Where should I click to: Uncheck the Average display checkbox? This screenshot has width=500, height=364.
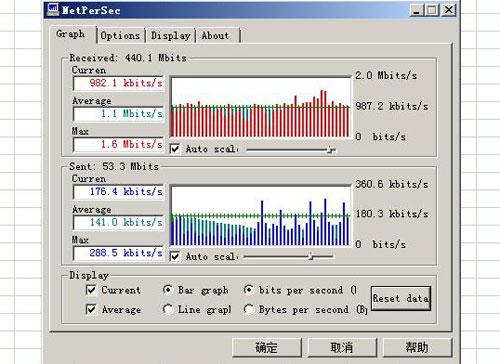pyautogui.click(x=91, y=309)
